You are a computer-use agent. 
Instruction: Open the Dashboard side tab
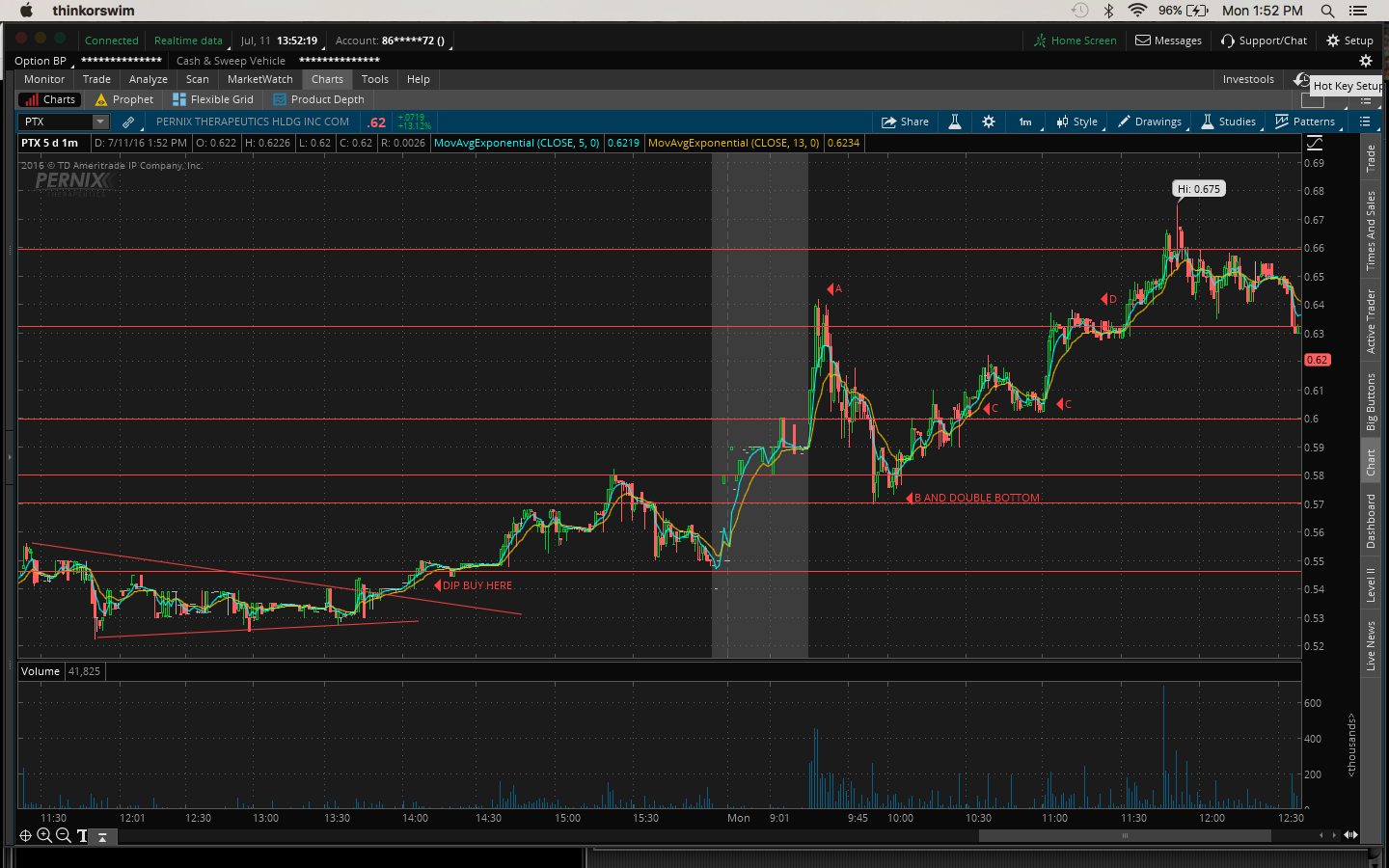(1371, 521)
